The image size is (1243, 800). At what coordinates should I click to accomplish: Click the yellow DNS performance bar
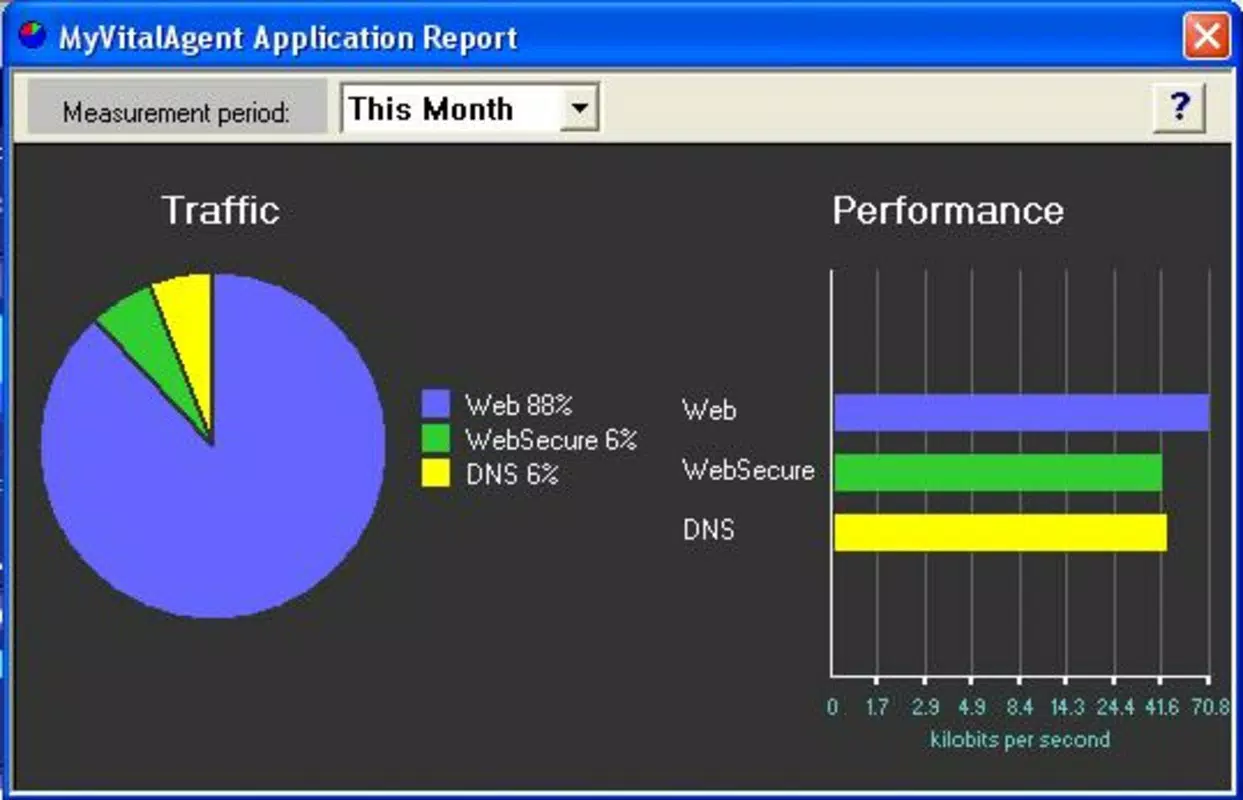[1001, 532]
